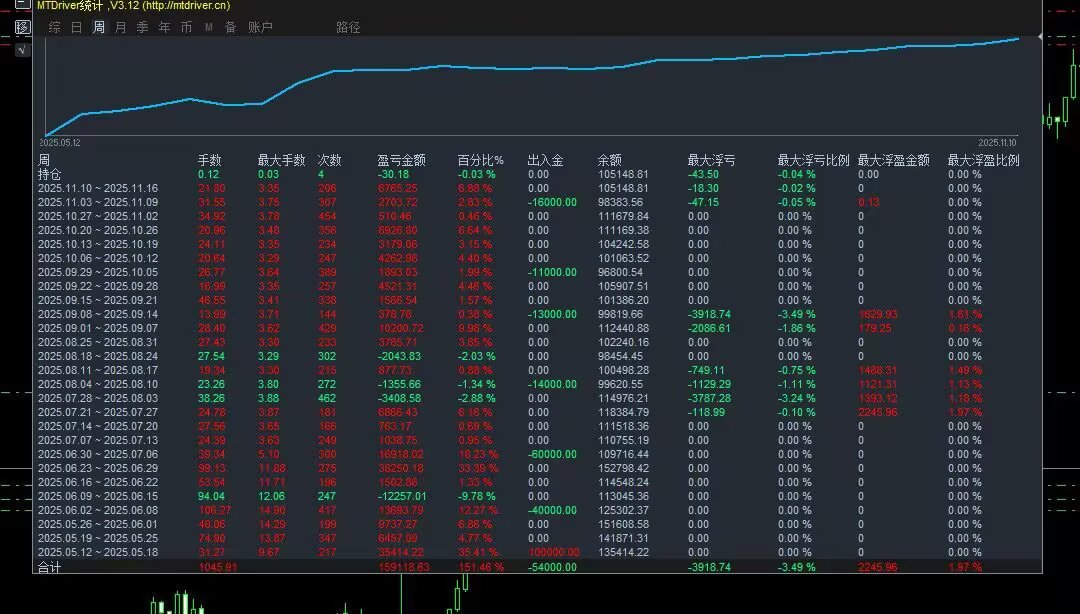Switch to the 综 summary tab

(x=55, y=28)
